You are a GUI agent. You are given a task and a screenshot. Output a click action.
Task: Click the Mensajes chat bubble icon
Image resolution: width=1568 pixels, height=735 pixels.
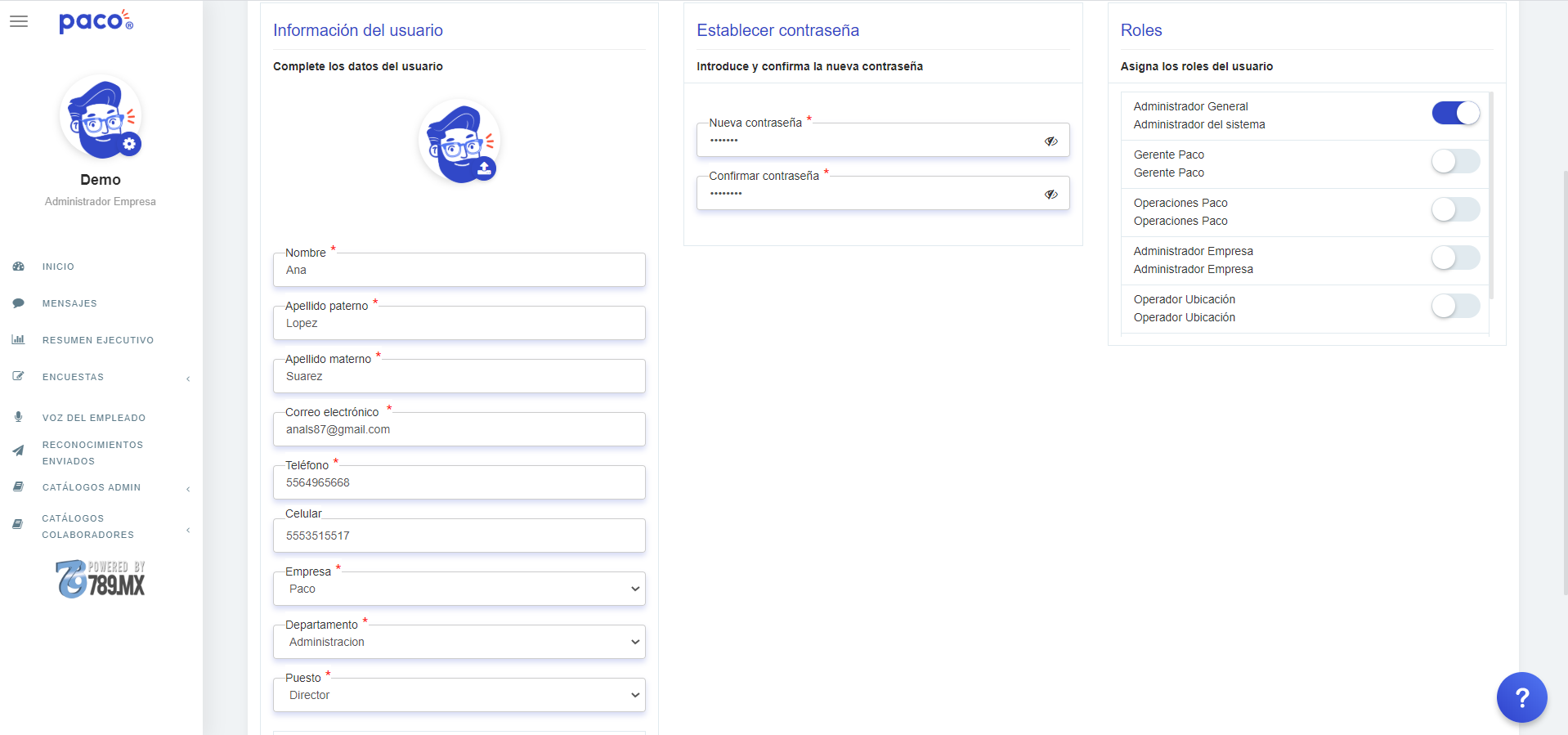(x=18, y=303)
